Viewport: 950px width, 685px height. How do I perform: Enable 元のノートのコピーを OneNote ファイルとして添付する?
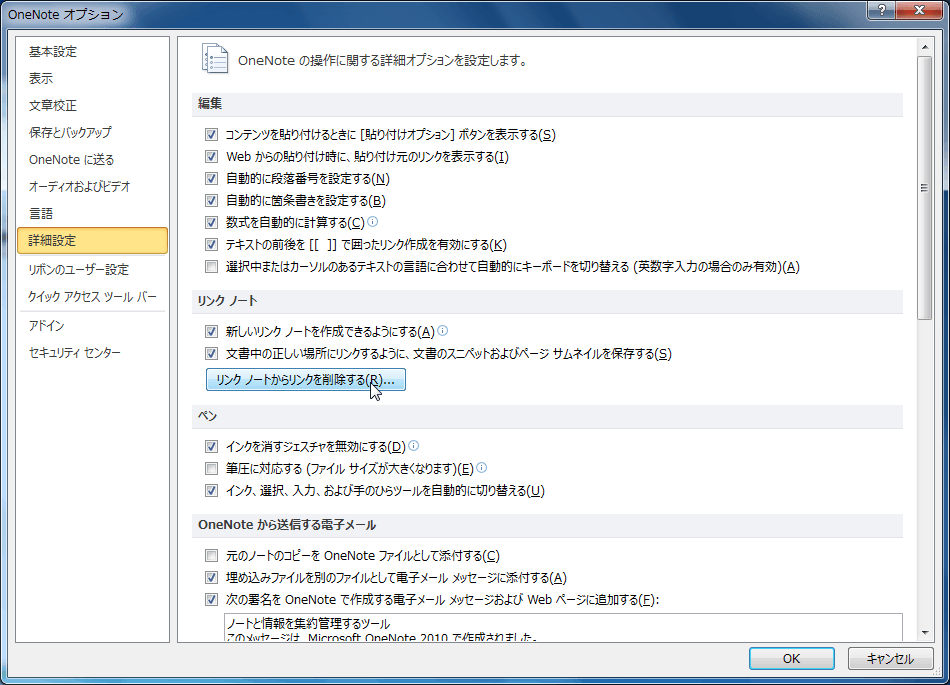[211, 555]
